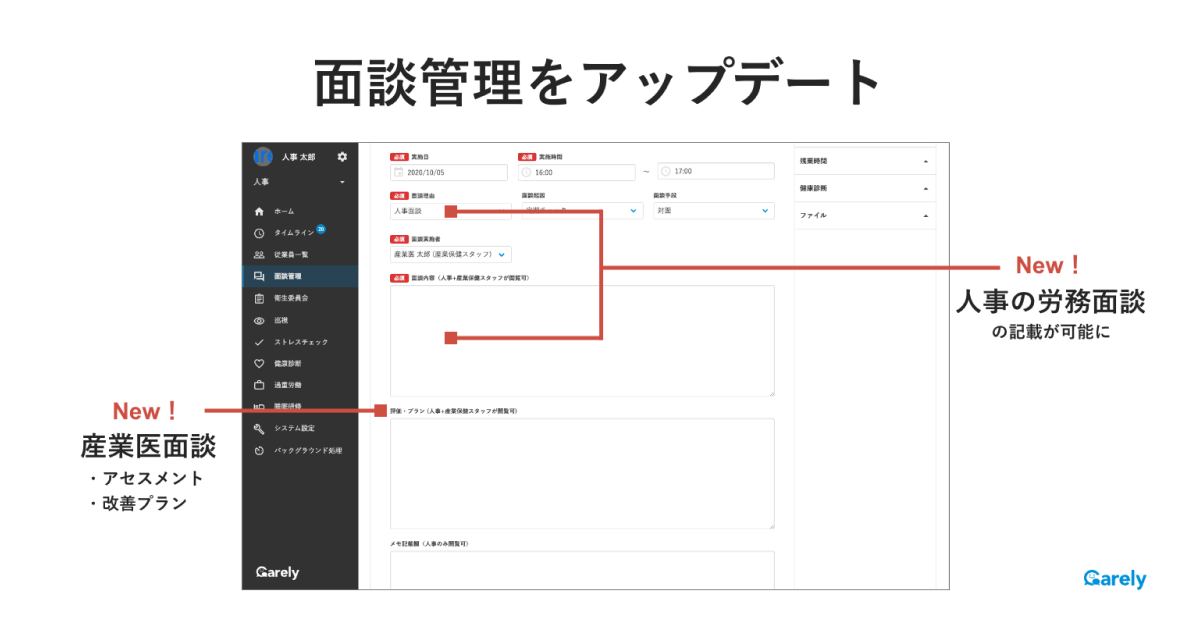The width and height of the screenshot is (1200, 630).
Task: Click the end time field 17:00
Action: click(x=715, y=172)
